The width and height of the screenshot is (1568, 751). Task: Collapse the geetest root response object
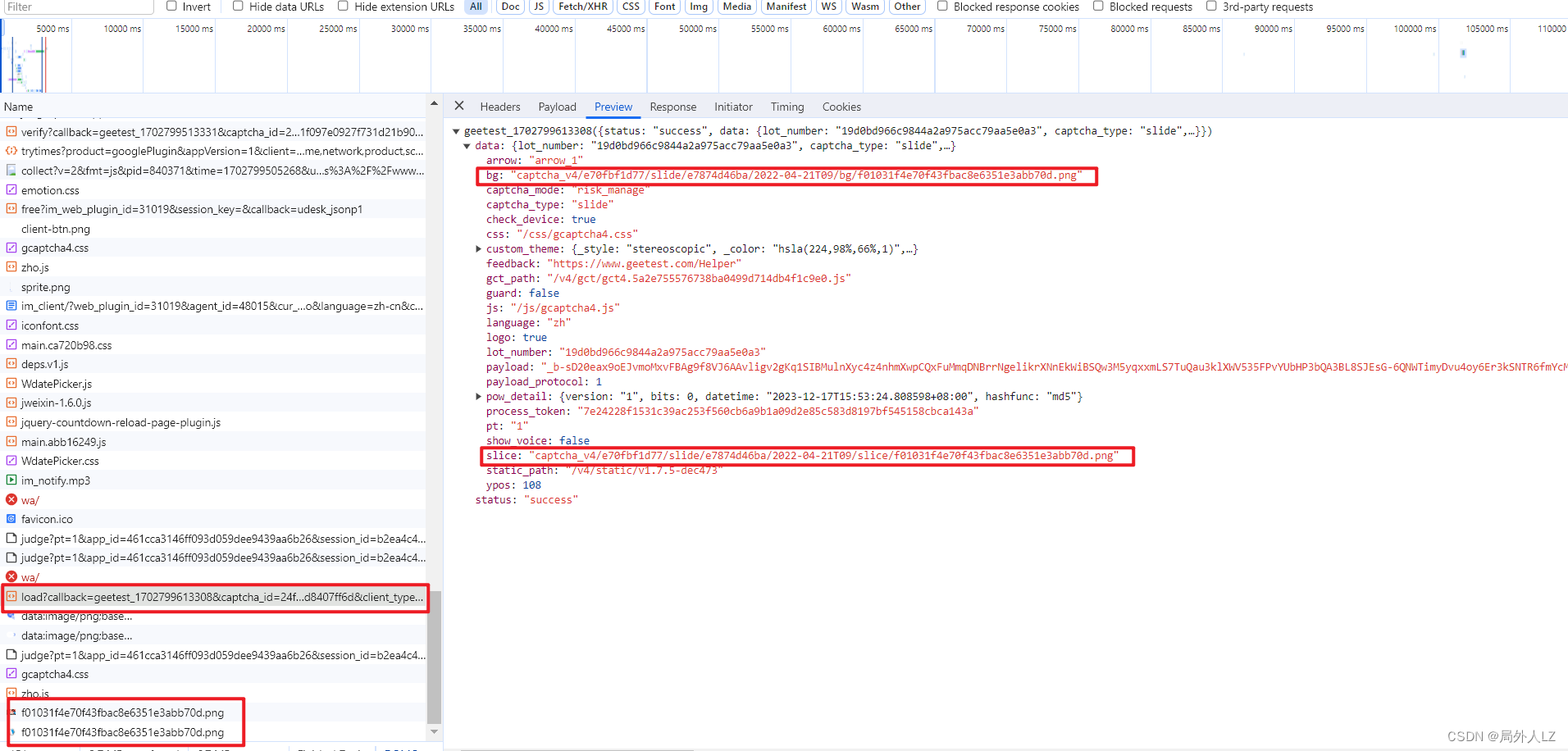click(456, 131)
